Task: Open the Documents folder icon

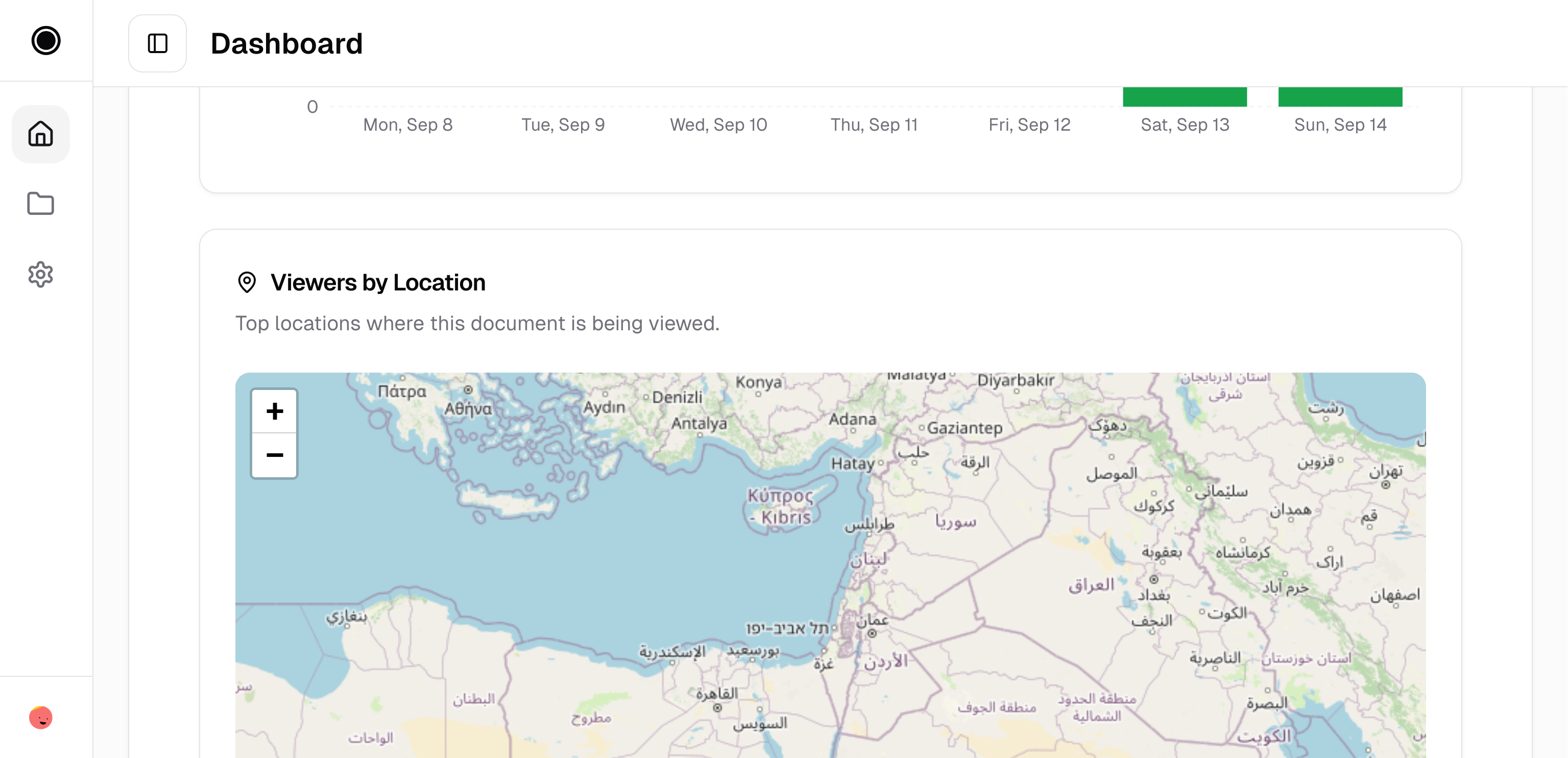Action: tap(41, 204)
